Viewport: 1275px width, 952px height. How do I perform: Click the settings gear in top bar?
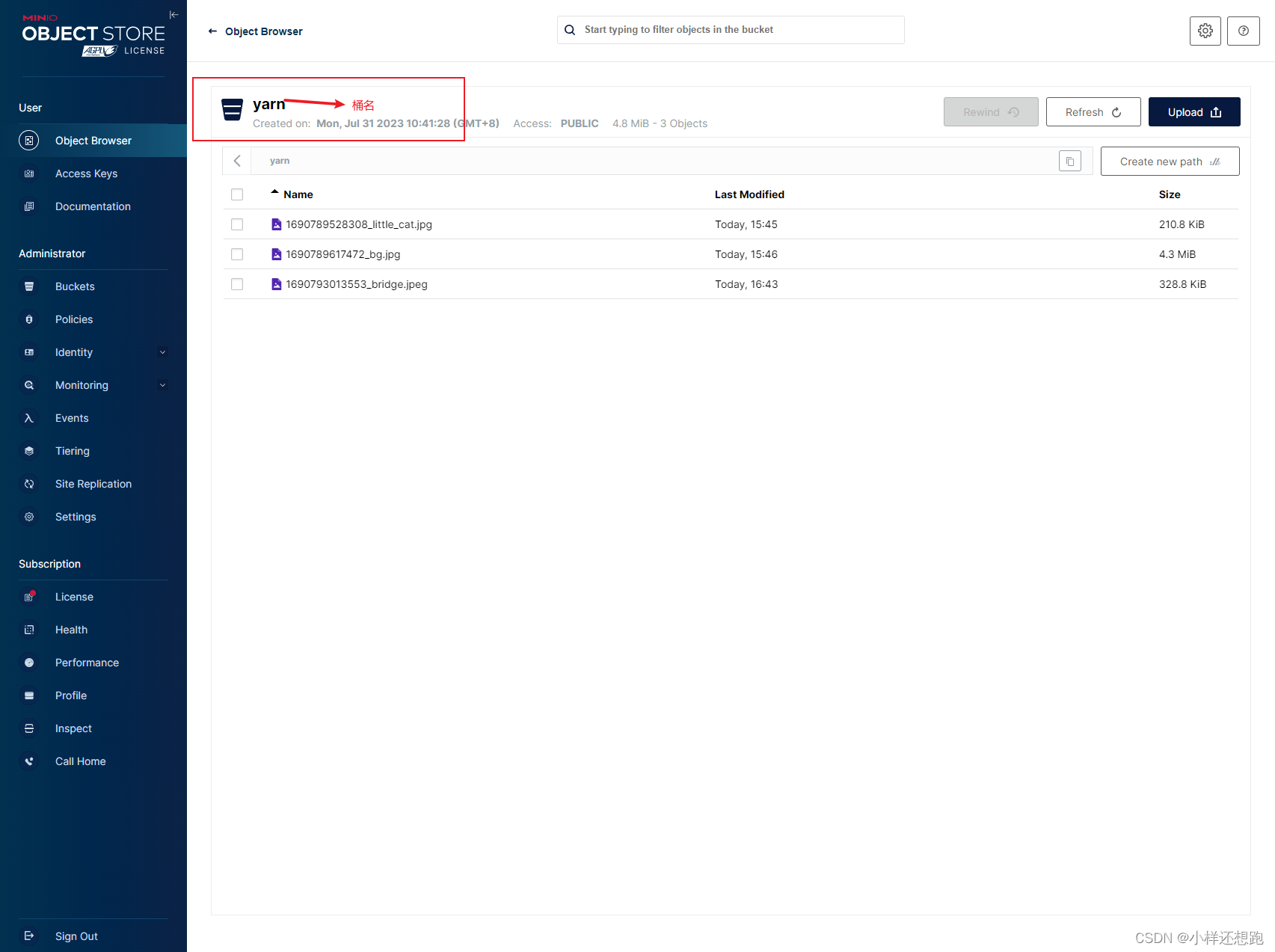tap(1205, 31)
